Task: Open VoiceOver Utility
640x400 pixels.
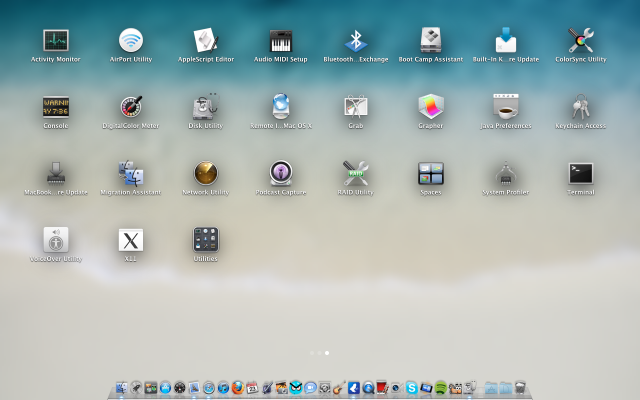Action: tap(56, 240)
